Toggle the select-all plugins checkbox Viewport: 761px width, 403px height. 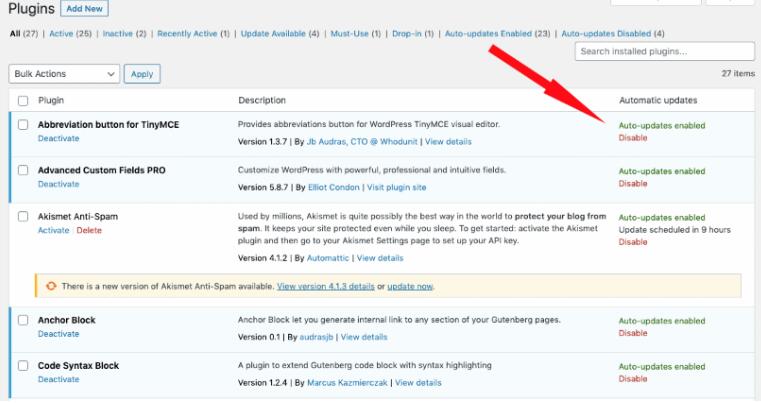(23, 101)
